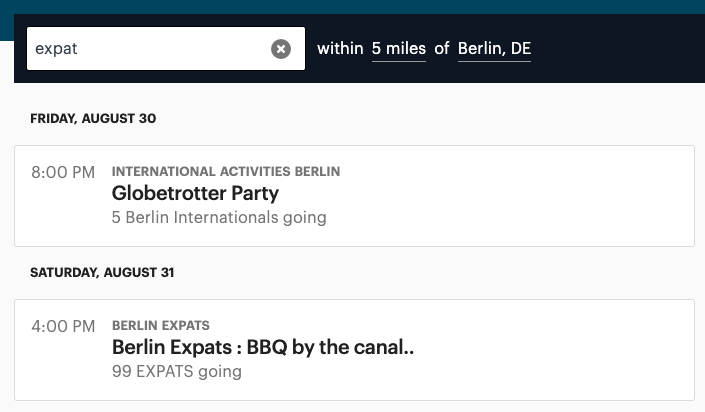Click into the expat search field
This screenshot has width=705, height=412.
(148, 49)
